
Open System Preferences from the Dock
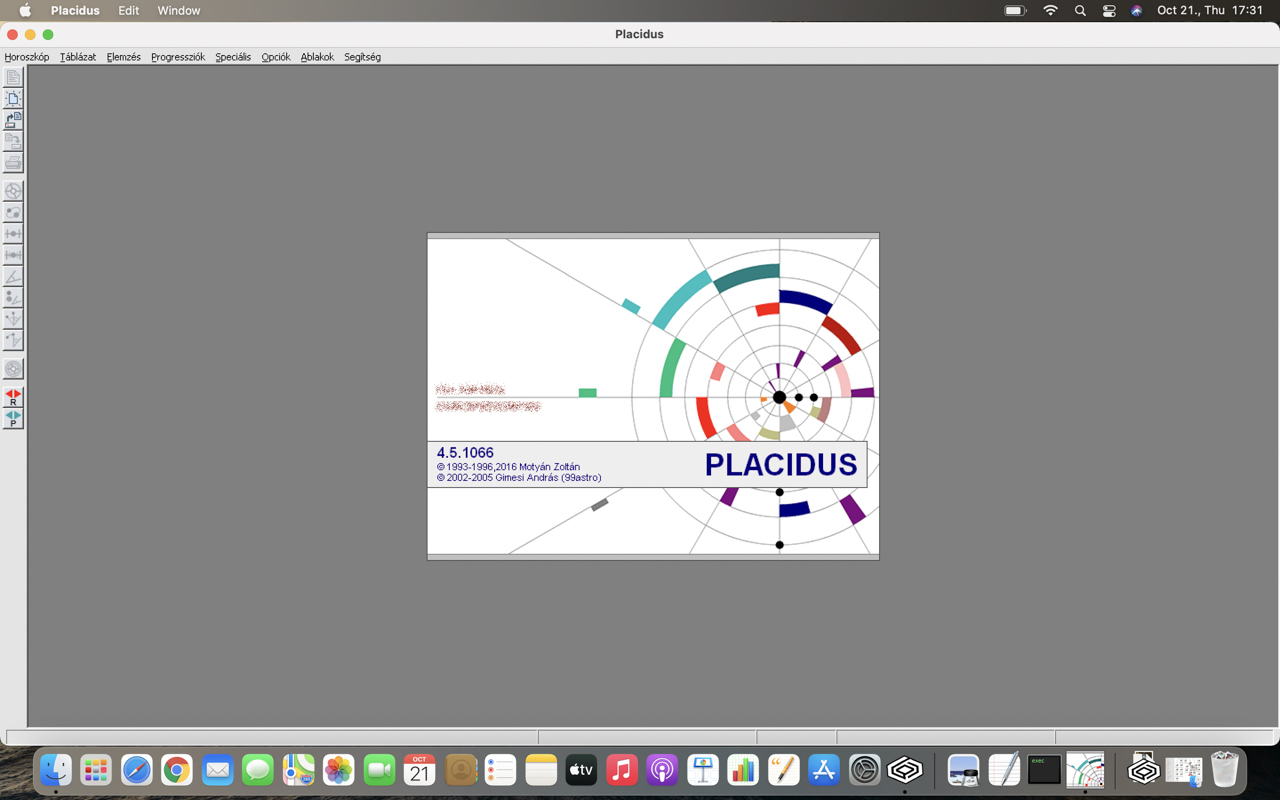[x=864, y=770]
